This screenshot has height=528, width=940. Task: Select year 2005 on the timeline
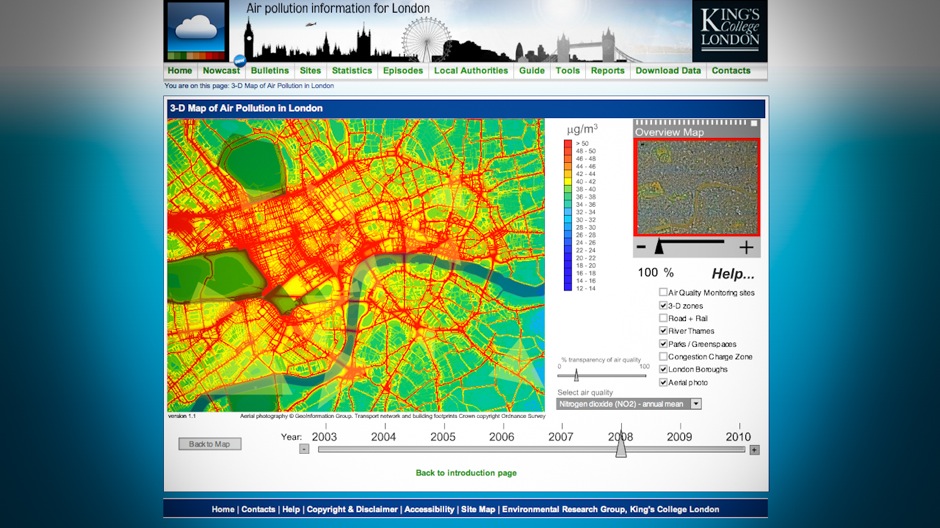443,437
